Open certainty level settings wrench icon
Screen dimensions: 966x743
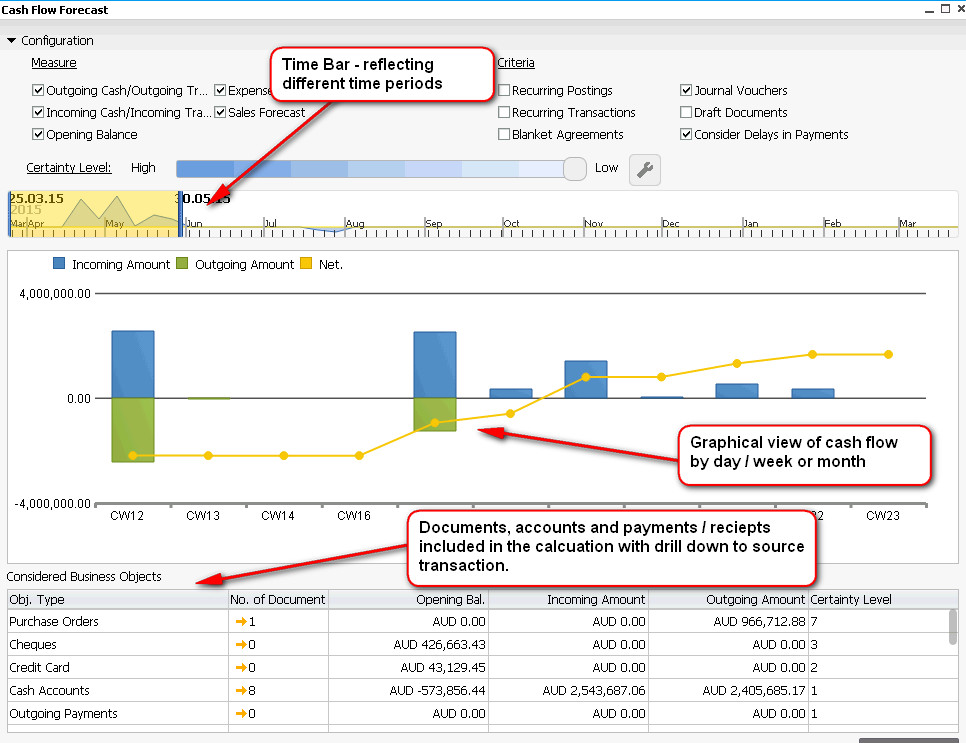coord(645,170)
